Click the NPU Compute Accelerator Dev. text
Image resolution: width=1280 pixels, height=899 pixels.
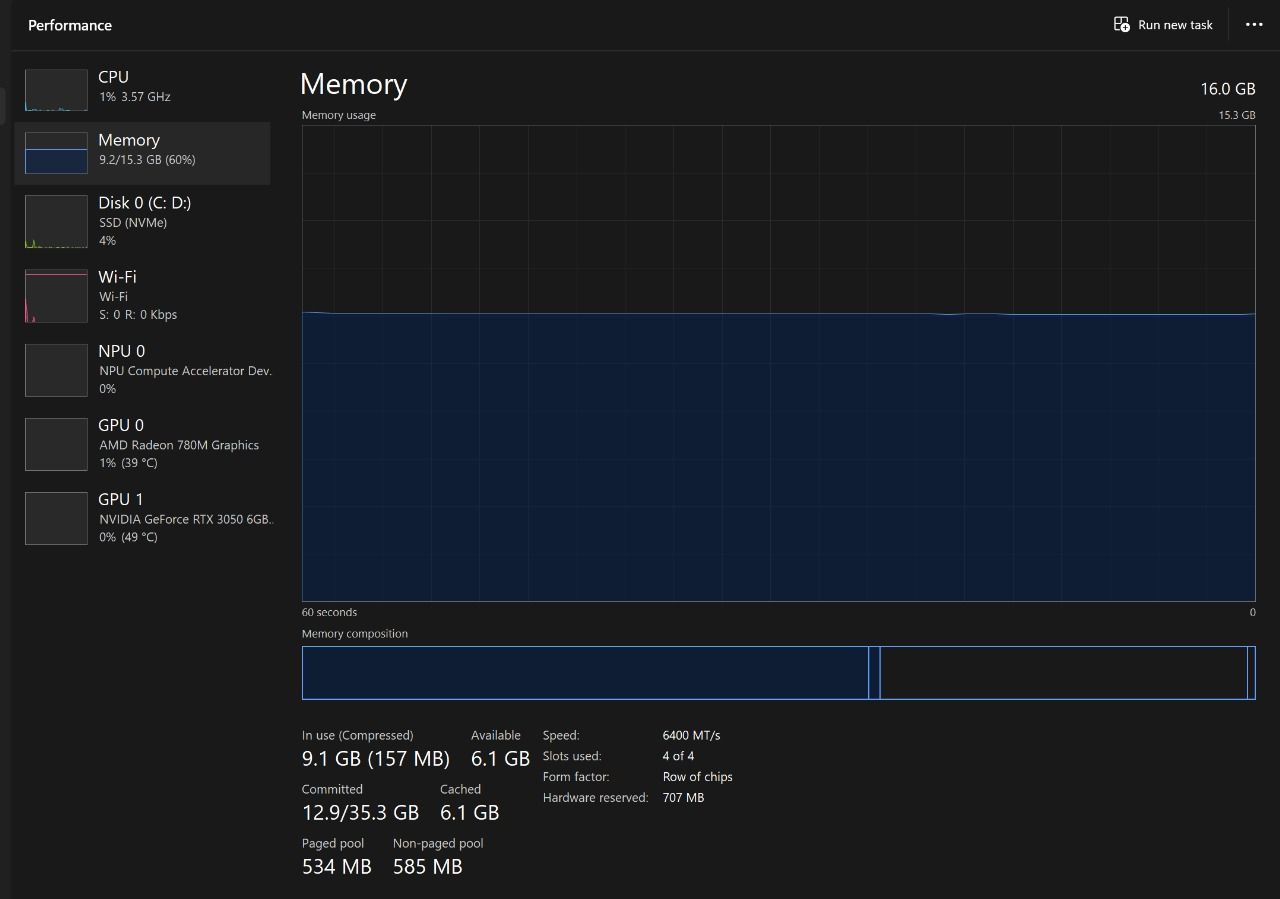click(x=185, y=371)
